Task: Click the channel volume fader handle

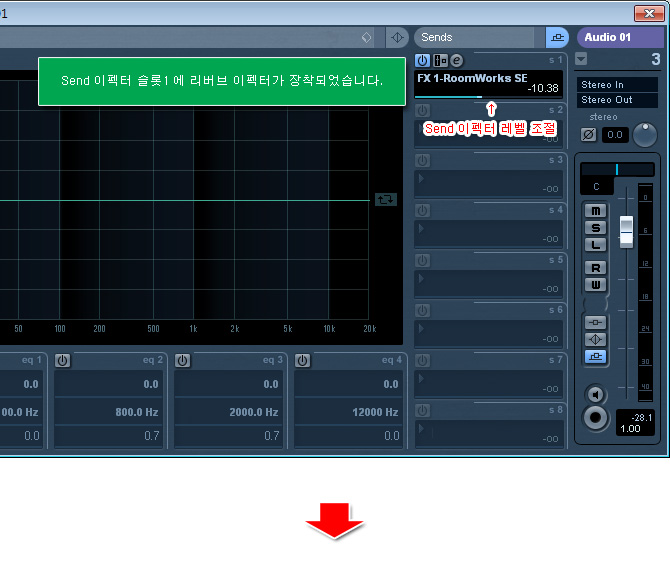Action: coord(626,232)
